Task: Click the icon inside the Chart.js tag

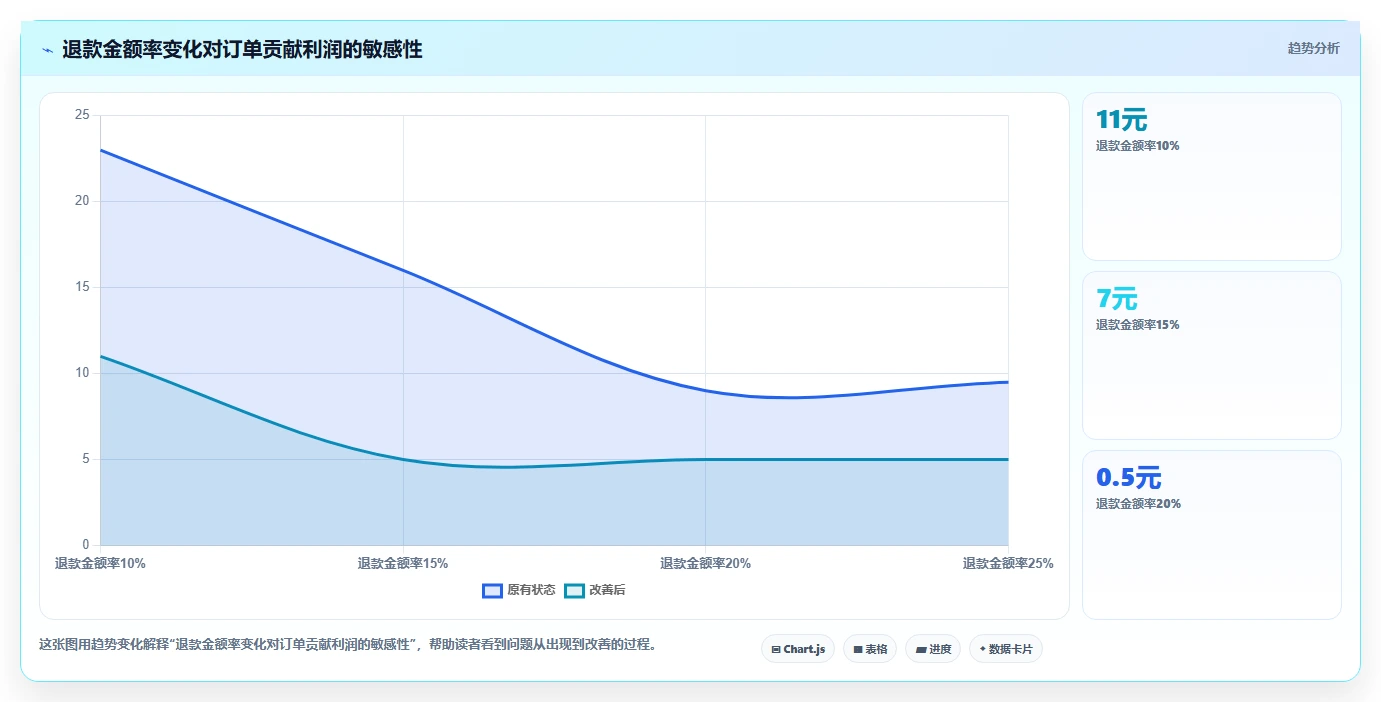Action: click(x=776, y=649)
